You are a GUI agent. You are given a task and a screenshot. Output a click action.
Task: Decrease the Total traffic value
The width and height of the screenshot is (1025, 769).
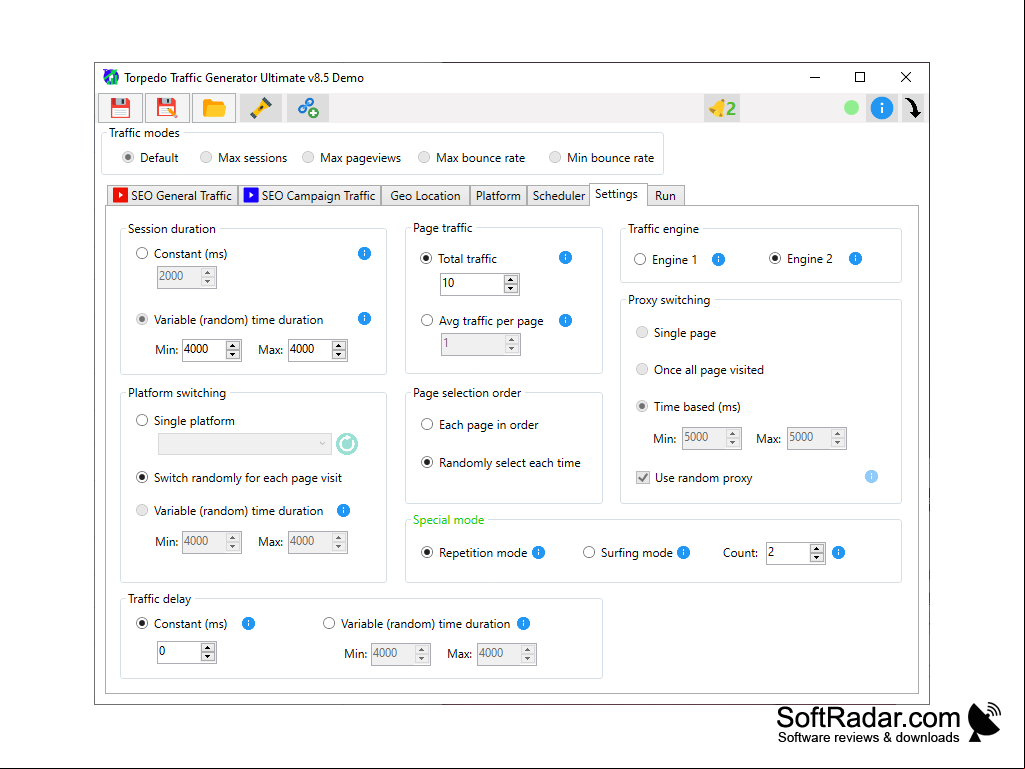tap(511, 288)
